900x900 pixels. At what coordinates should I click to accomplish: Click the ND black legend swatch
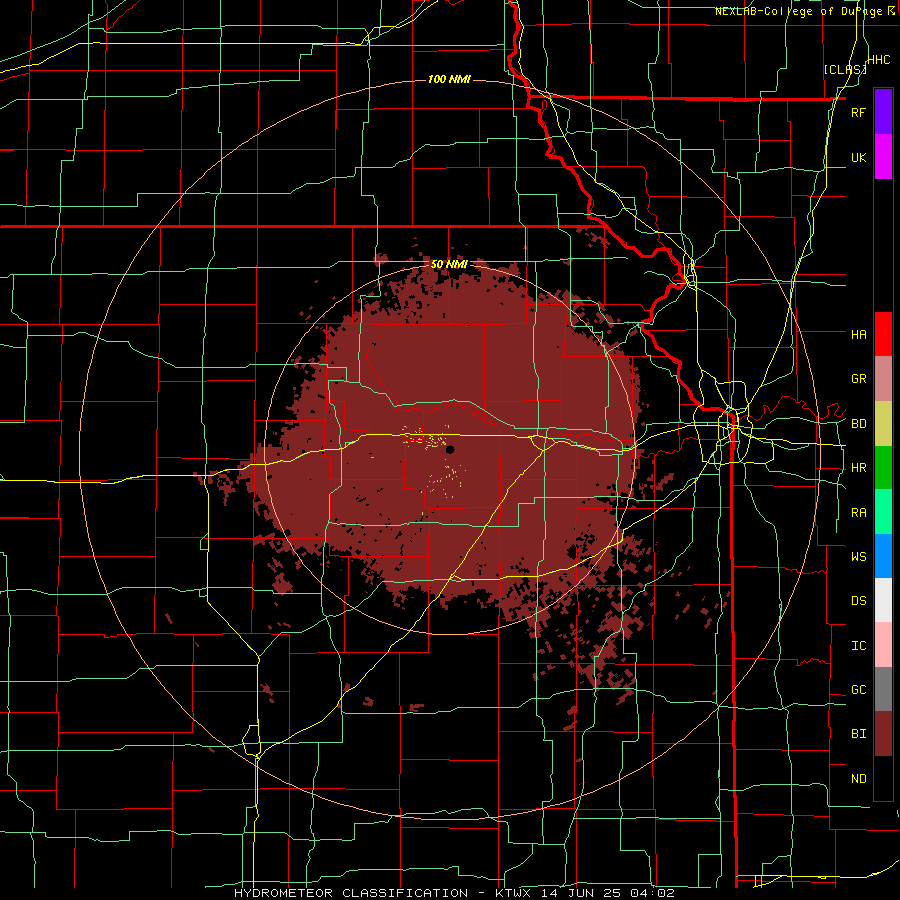(883, 778)
